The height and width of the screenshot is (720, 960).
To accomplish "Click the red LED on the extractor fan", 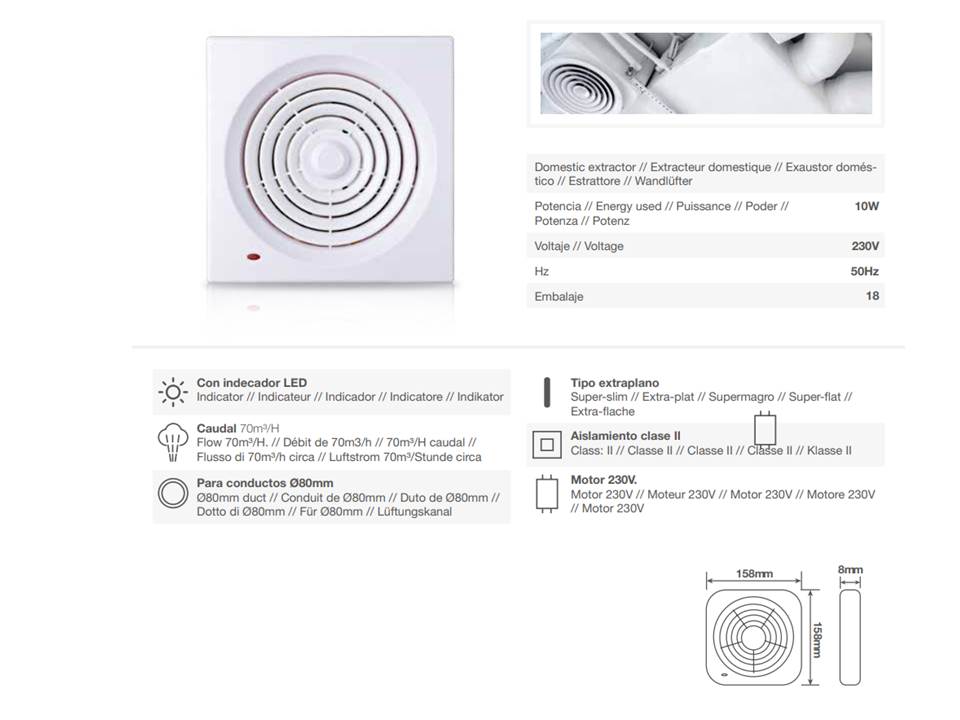I will coord(253,257).
